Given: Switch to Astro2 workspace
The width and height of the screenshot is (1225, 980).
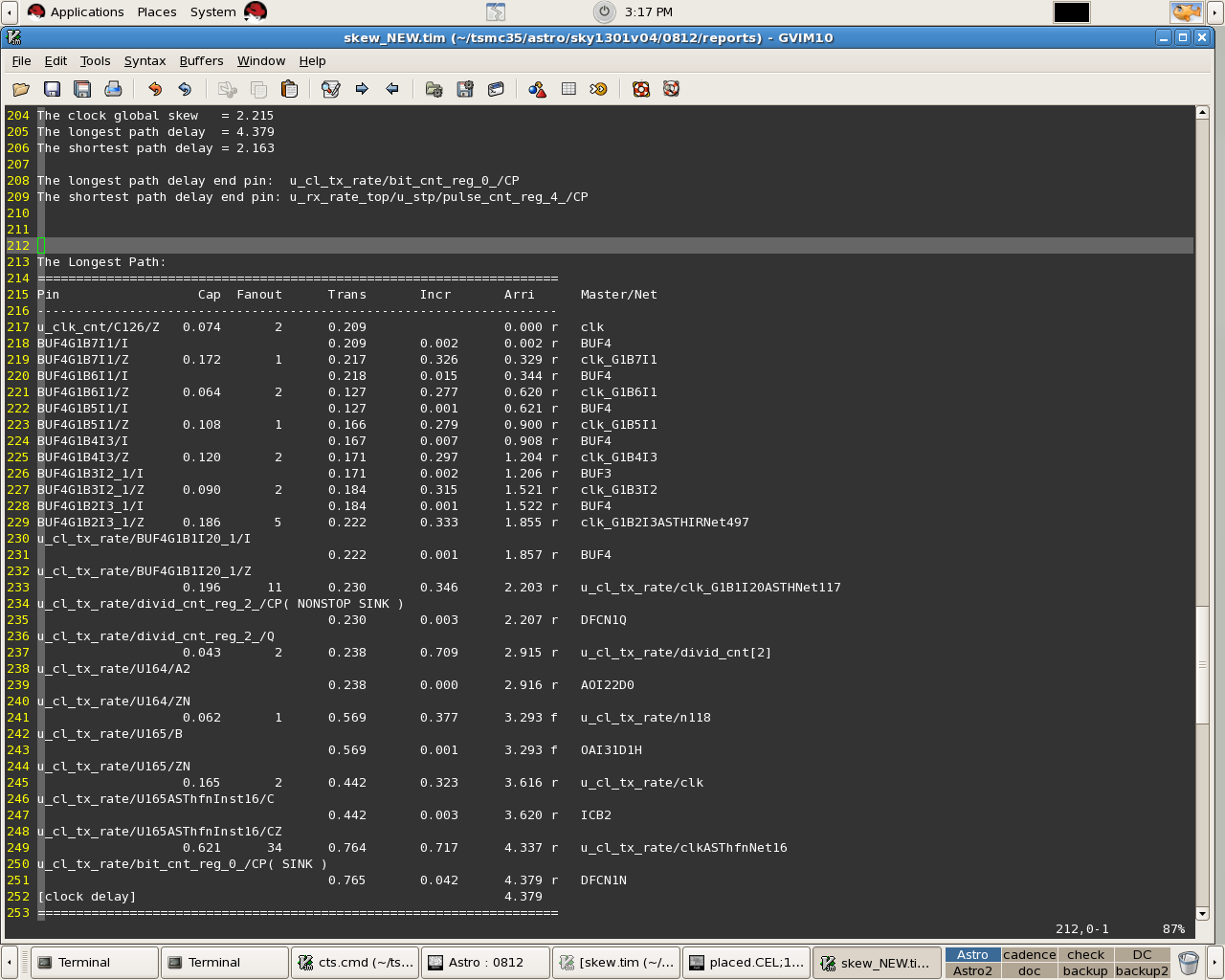Looking at the screenshot, I should 972,970.
